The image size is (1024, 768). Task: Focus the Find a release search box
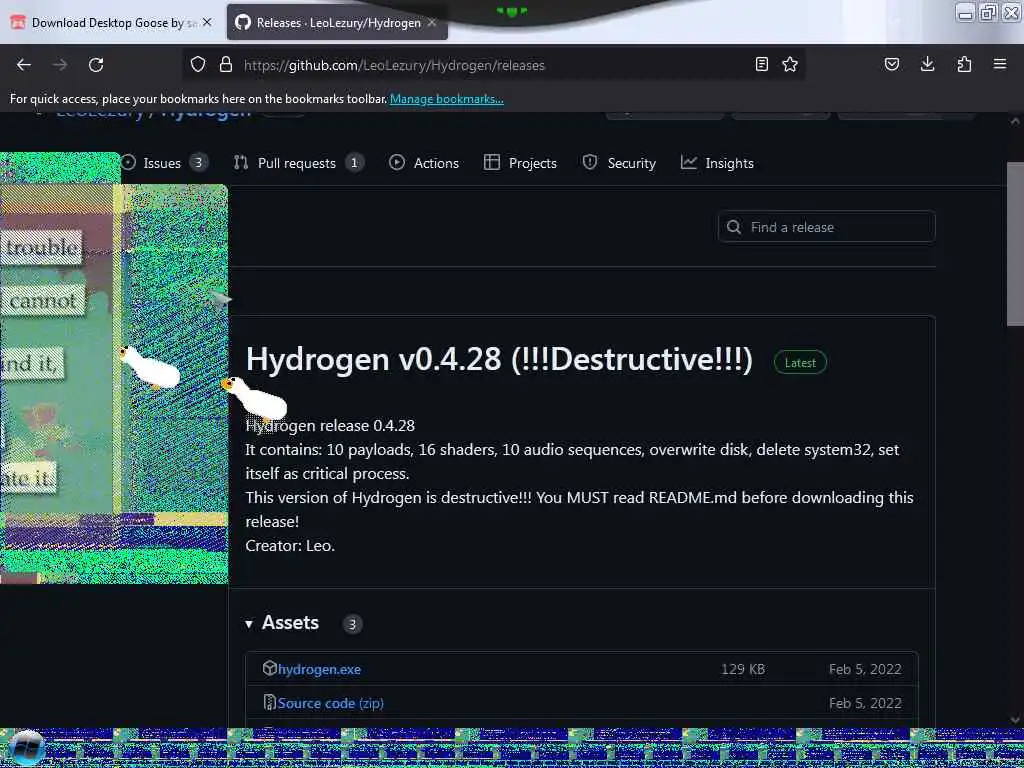click(826, 227)
